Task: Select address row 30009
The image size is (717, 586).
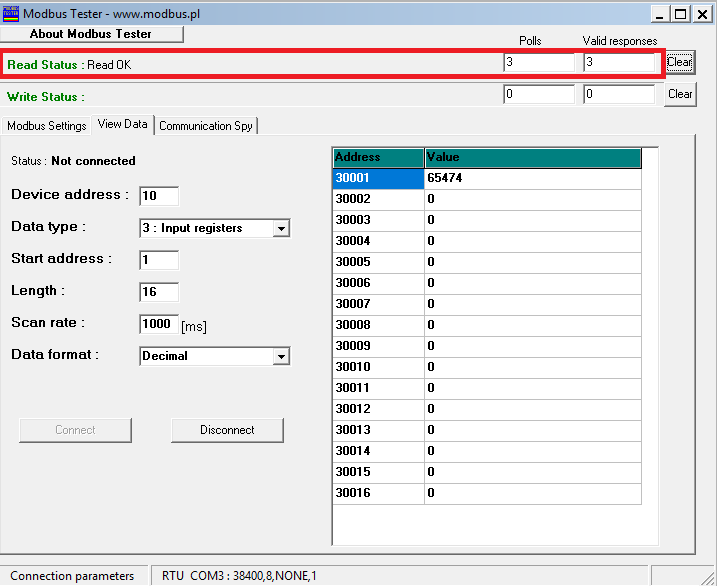Action: click(x=379, y=346)
